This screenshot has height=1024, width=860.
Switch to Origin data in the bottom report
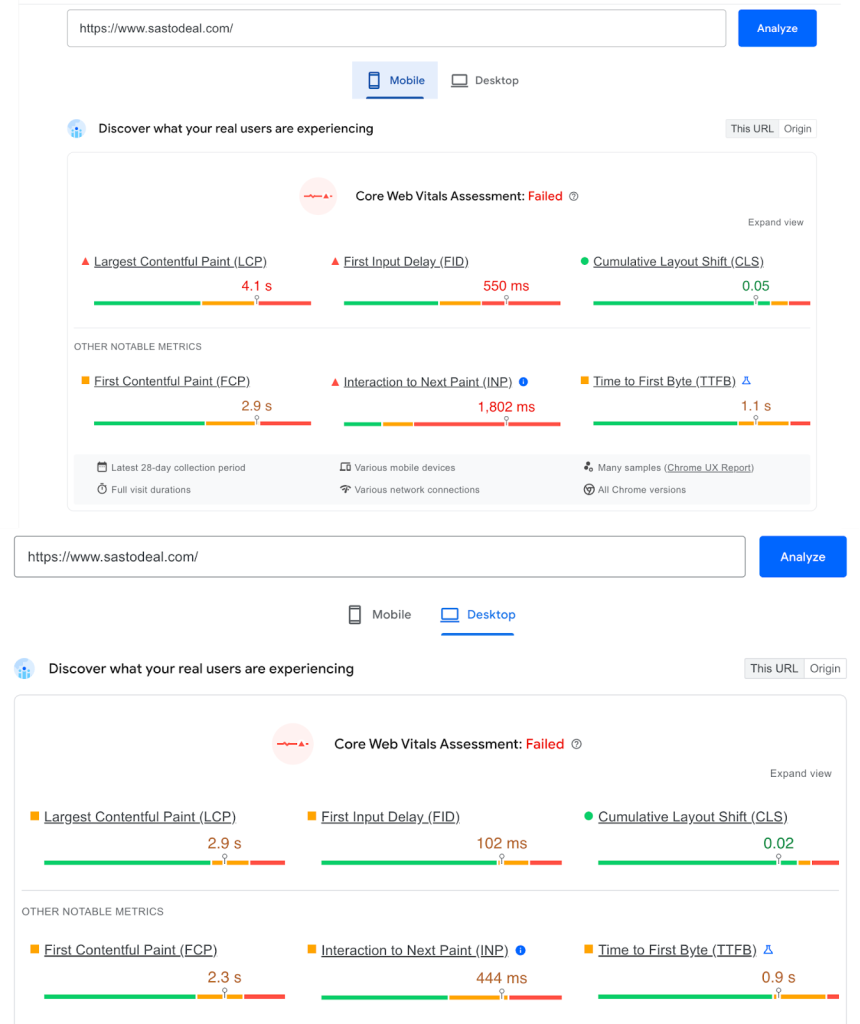tap(825, 669)
